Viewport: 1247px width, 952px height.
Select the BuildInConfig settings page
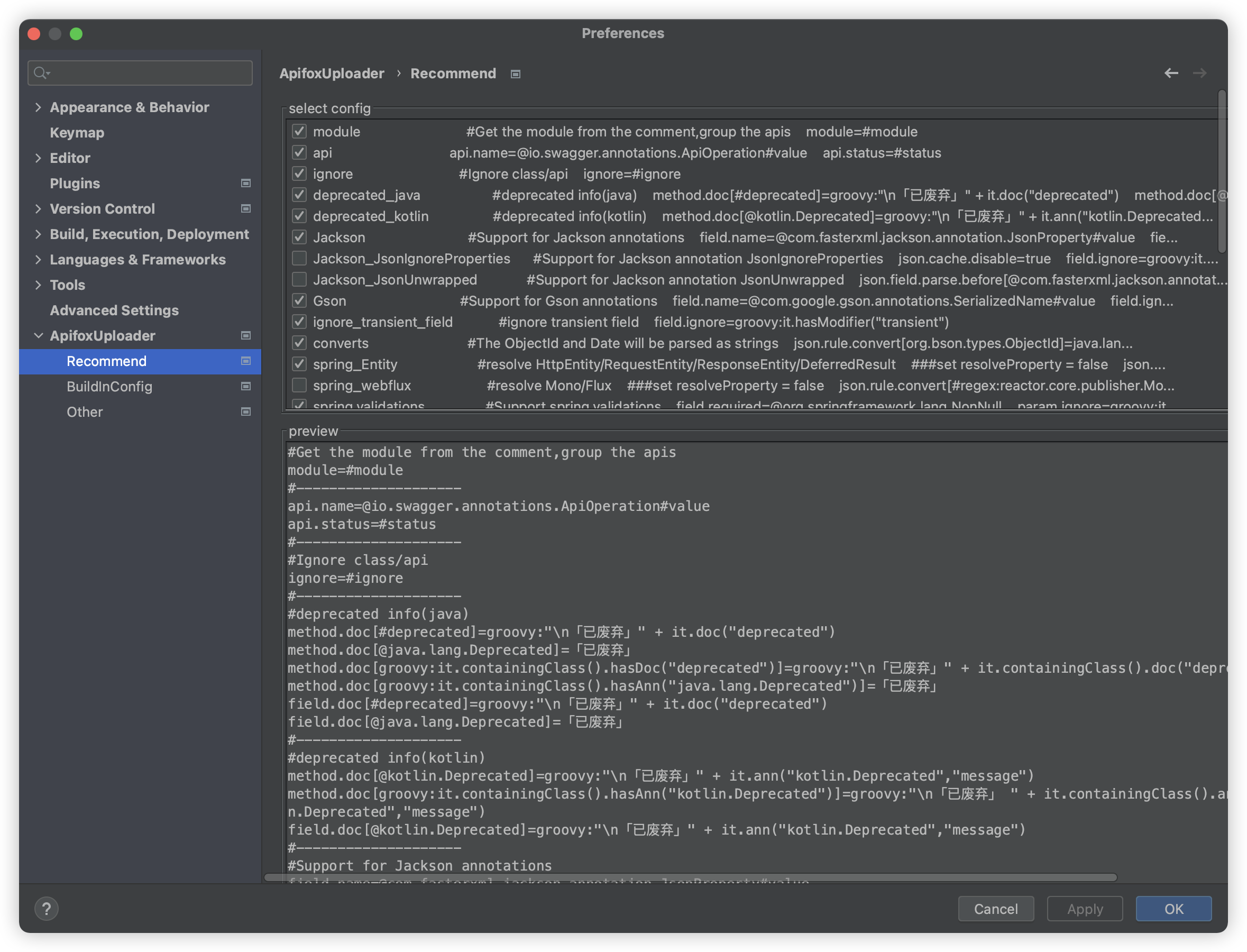click(109, 387)
